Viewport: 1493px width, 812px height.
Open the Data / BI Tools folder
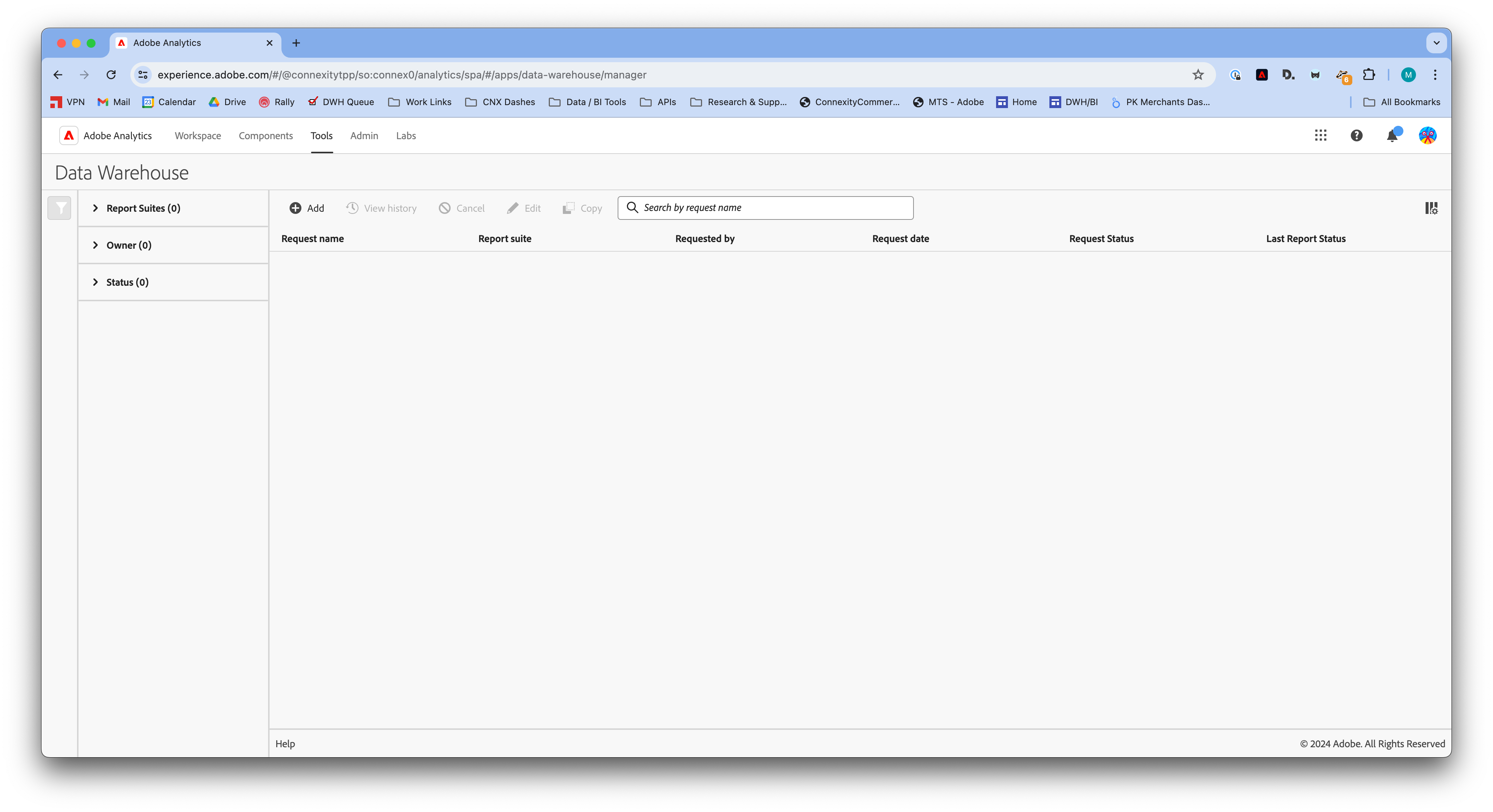[587, 102]
